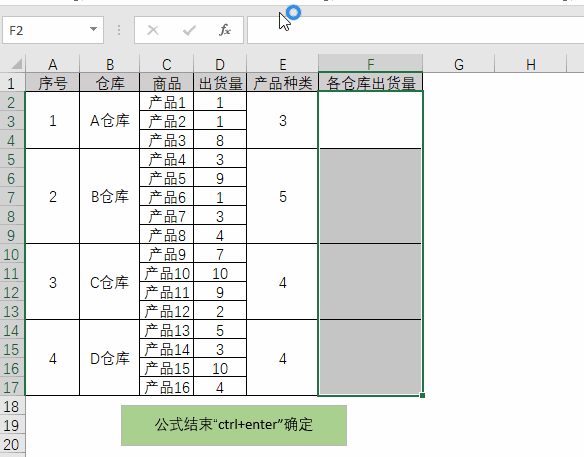Select the grey merged F cell for C仓库
584x457 pixels.
pyautogui.click(x=371, y=282)
